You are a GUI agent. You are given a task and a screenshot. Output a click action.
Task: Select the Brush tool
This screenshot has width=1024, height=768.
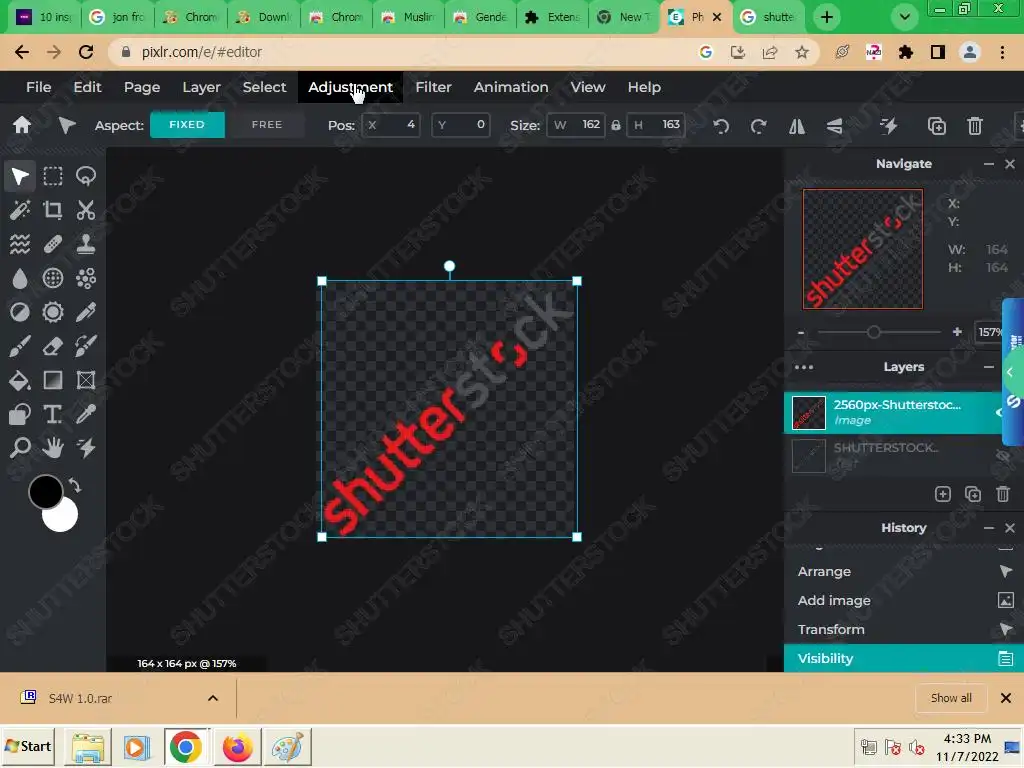click(20, 346)
